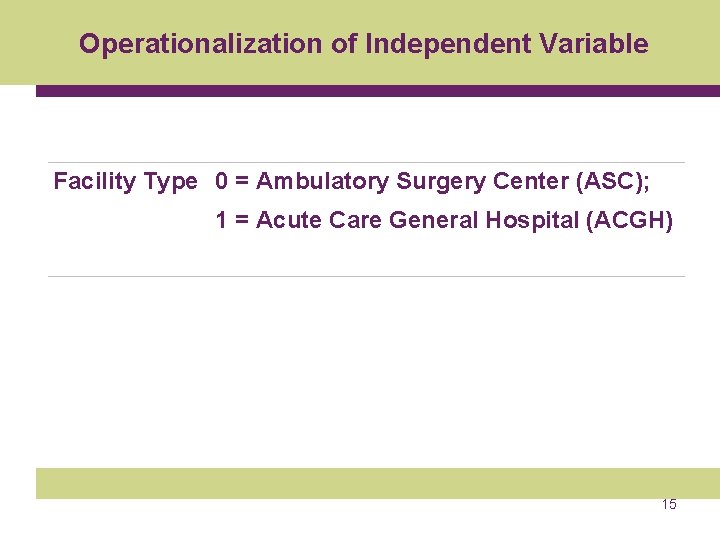Click the words 'Acute Care' in the table

point(319,220)
